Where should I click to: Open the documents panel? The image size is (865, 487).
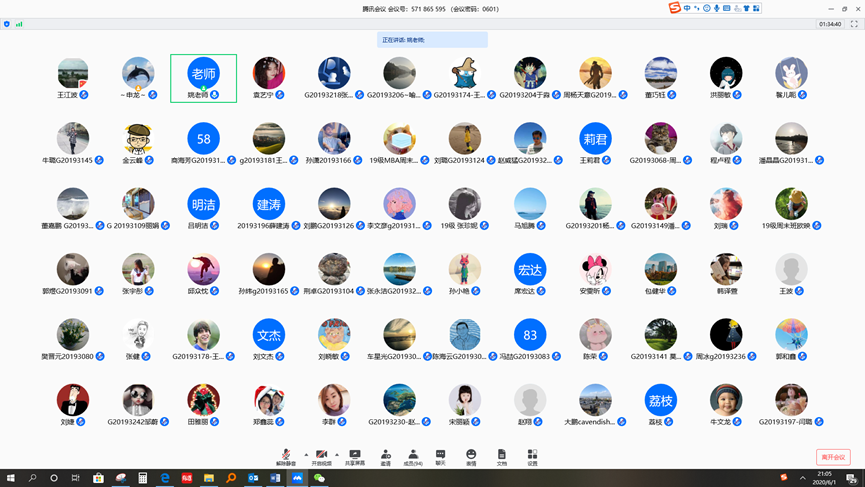(x=502, y=457)
